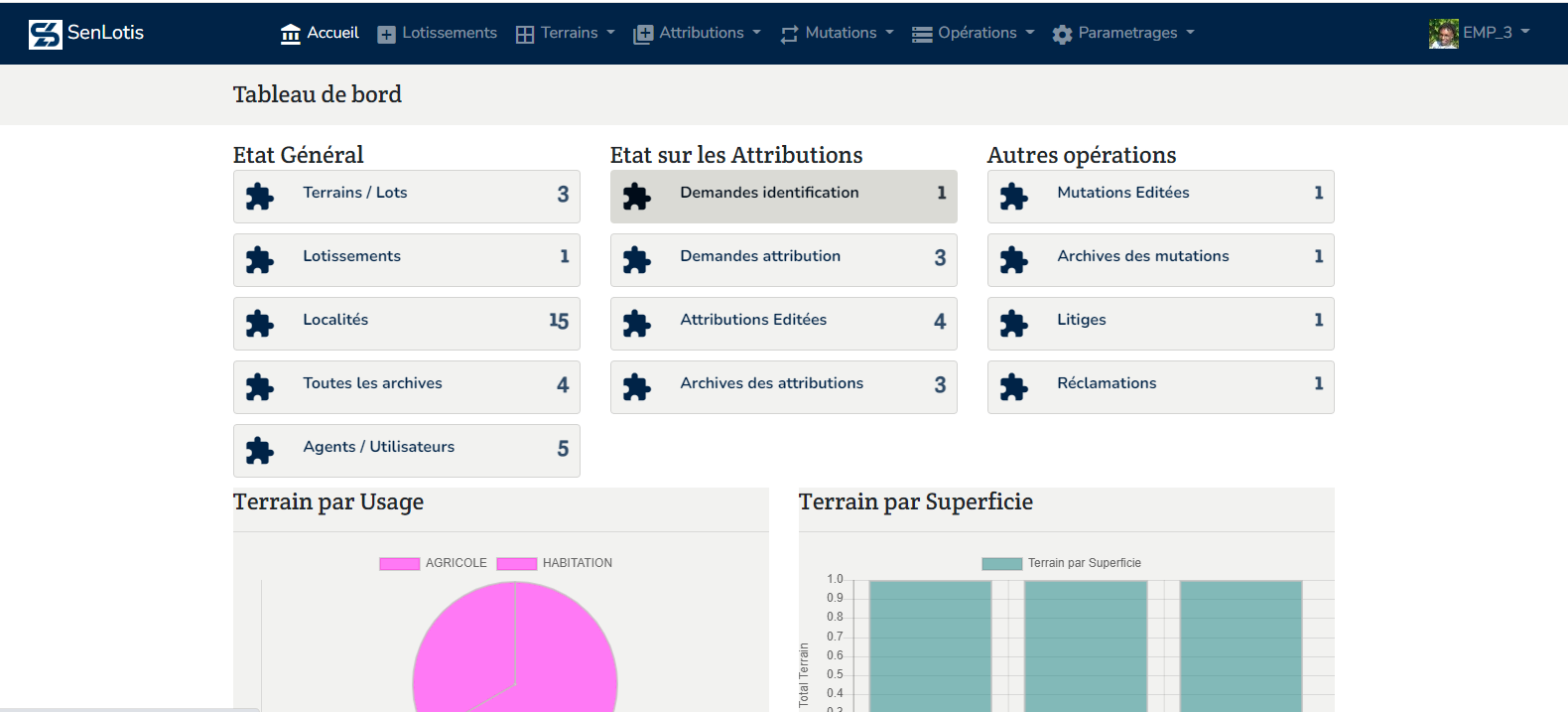Expand the Terrains dropdown menu
Image resolution: width=1568 pixels, height=712 pixels.
click(566, 34)
